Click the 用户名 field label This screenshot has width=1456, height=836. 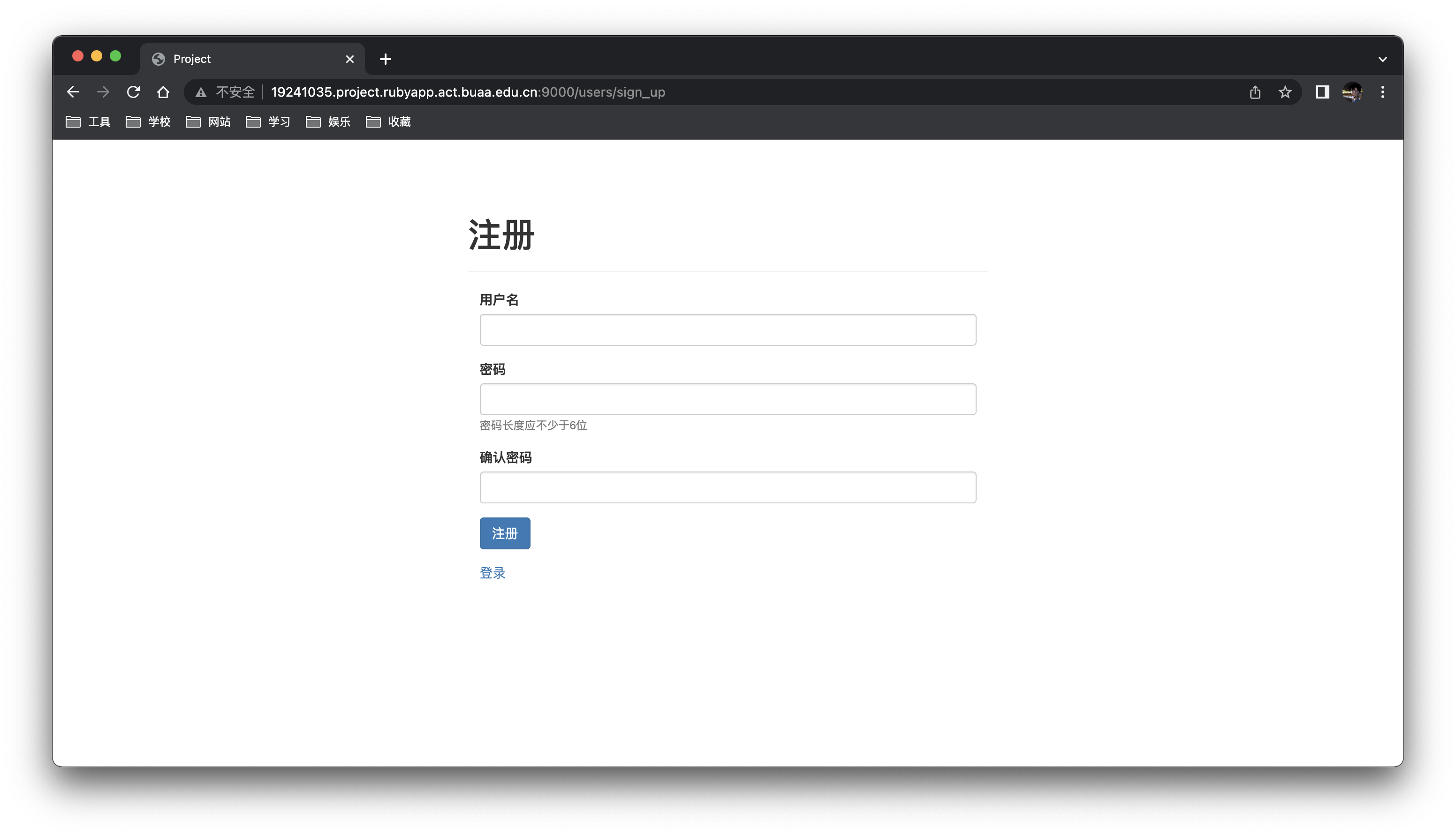tap(499, 300)
